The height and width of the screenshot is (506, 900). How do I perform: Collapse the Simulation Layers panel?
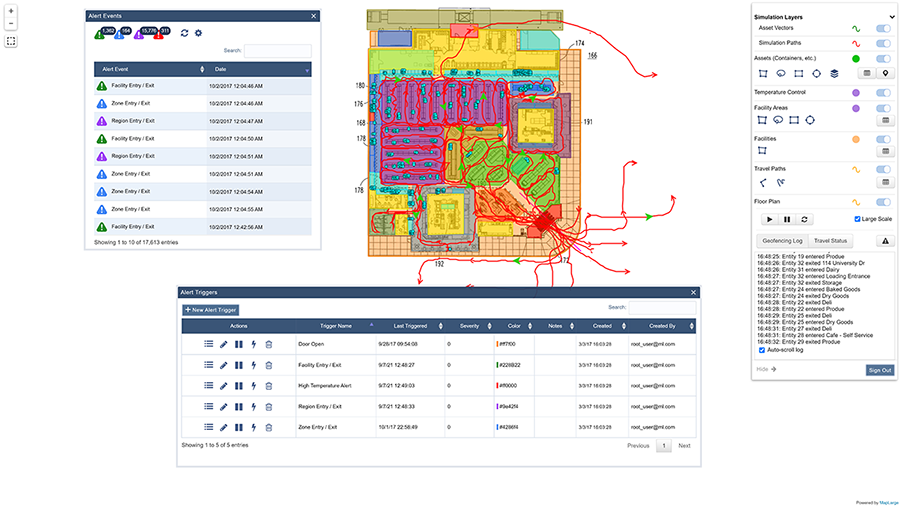891,17
